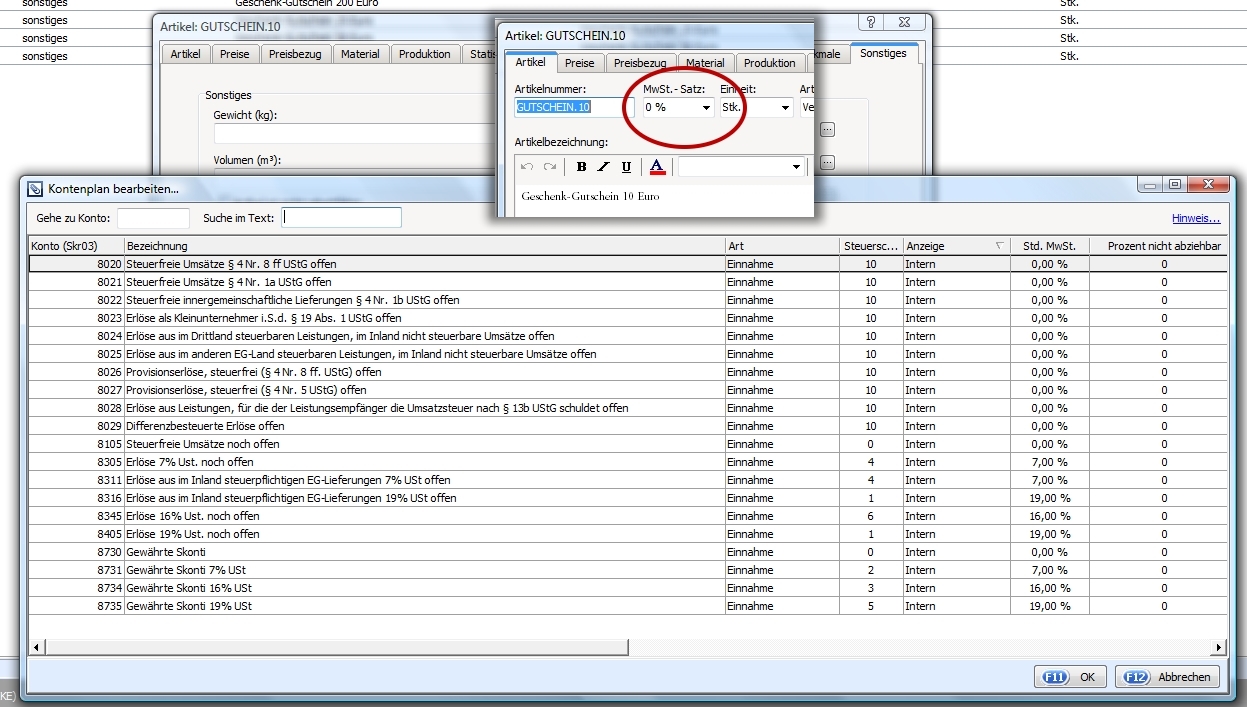
Task: Select row 8026 Provisionserlöse steuerfrei
Action: click(628, 372)
